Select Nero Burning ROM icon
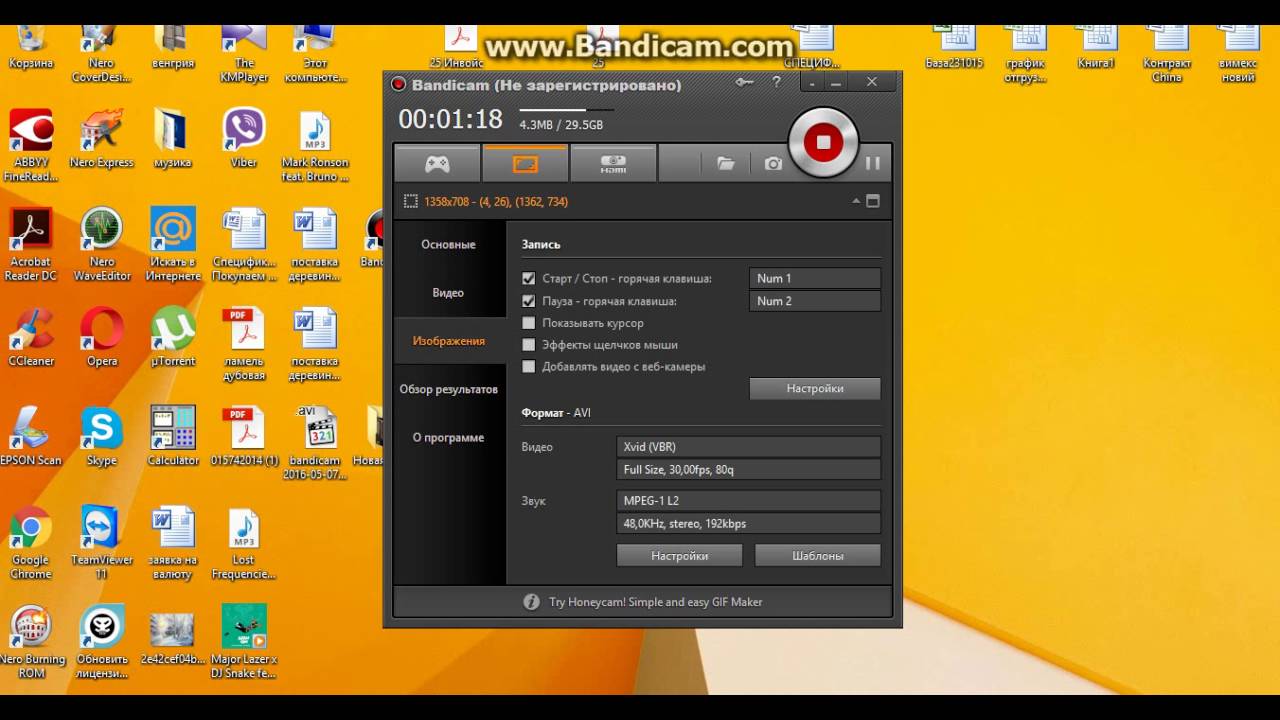 point(31,643)
